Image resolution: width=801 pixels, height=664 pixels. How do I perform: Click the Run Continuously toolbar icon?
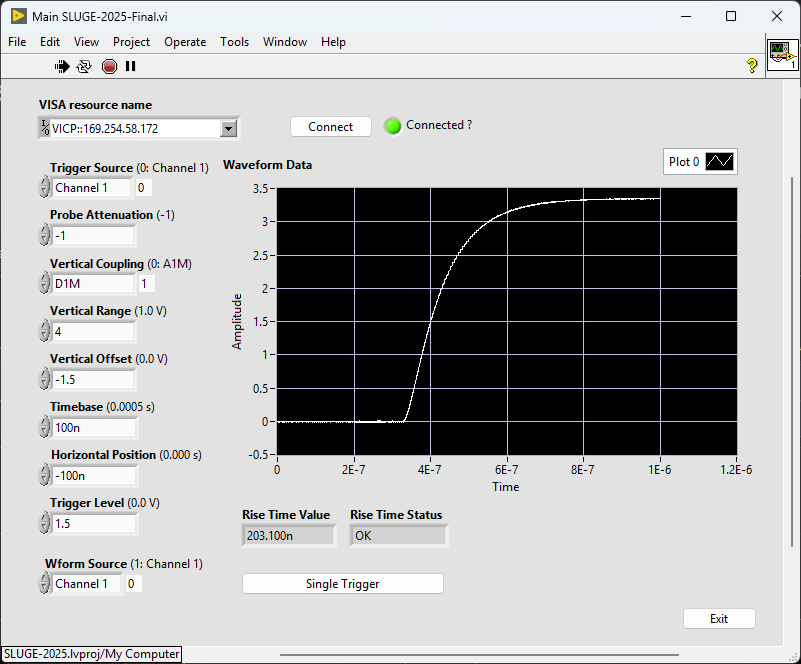85,66
